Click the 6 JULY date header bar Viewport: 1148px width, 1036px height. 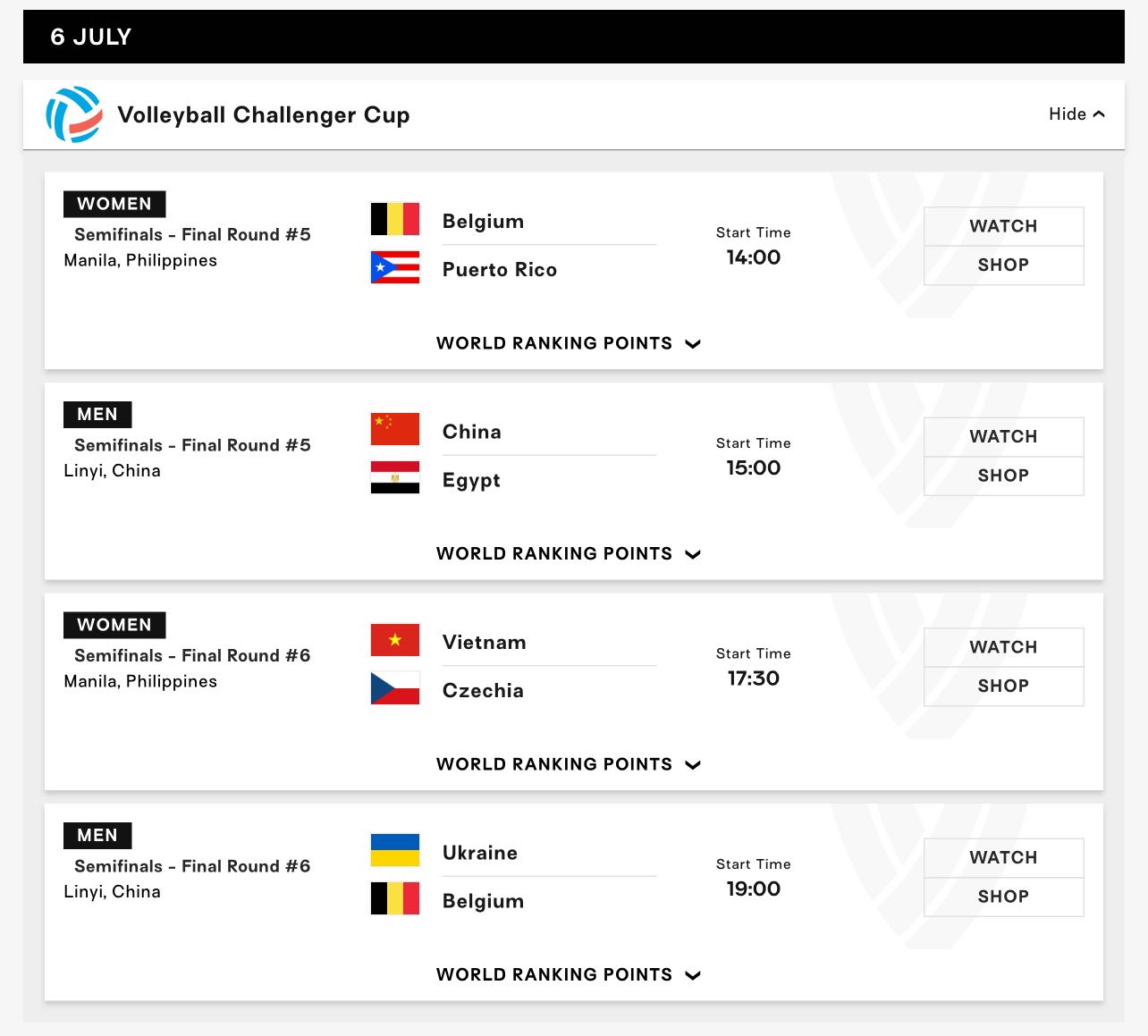pos(574,37)
